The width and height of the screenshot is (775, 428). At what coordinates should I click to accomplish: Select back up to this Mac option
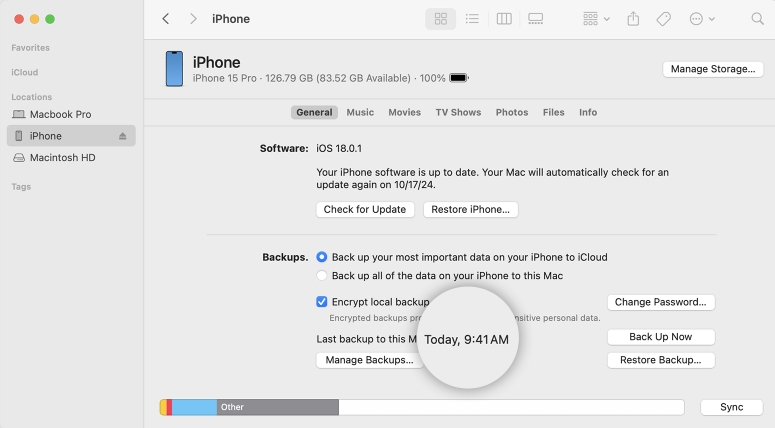322,276
